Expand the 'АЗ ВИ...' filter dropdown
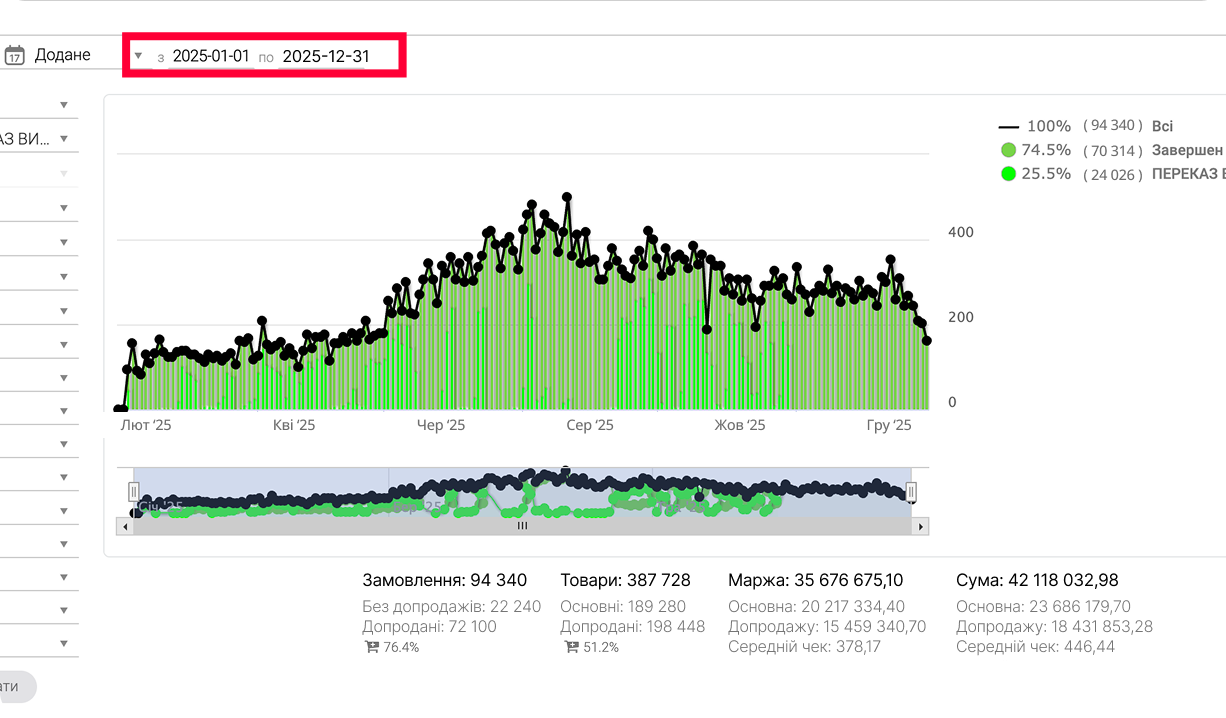Screen dimensions: 1226x718 (x=63, y=139)
